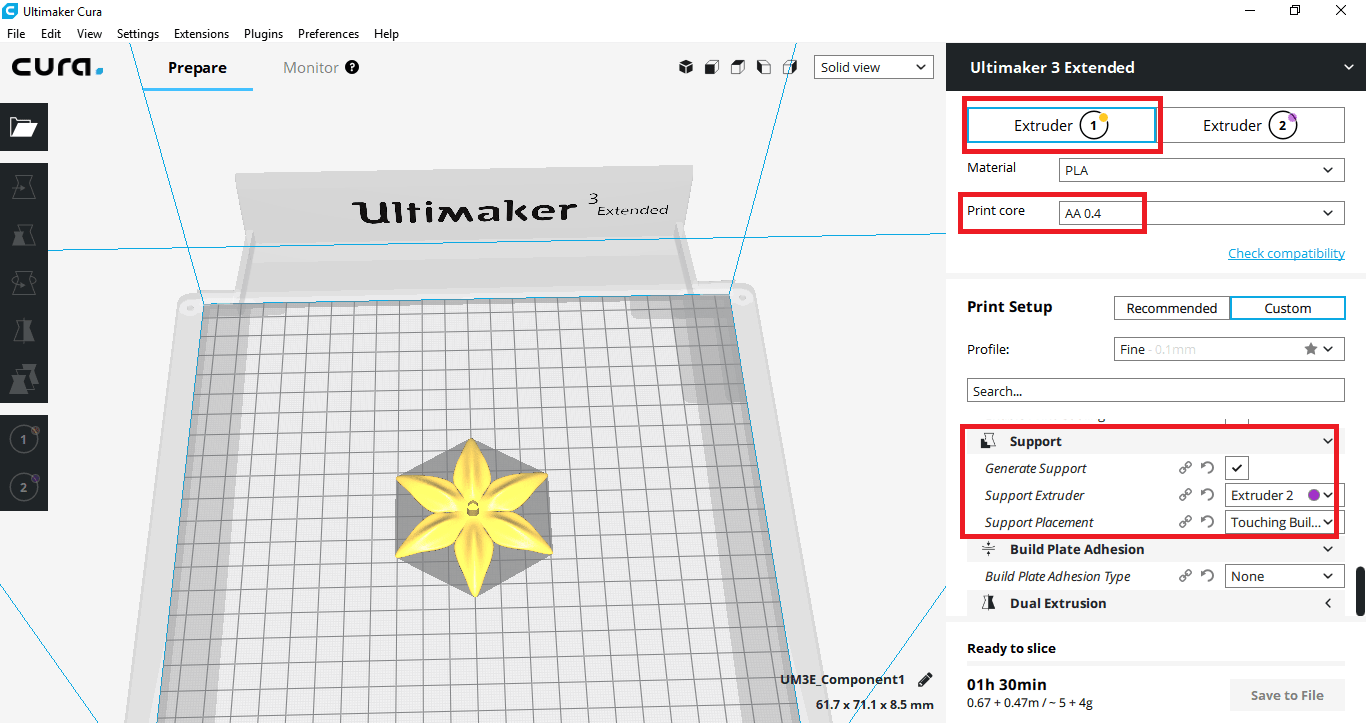Select Extruder 2 tab
Image resolution: width=1366 pixels, height=723 pixels.
point(1250,125)
